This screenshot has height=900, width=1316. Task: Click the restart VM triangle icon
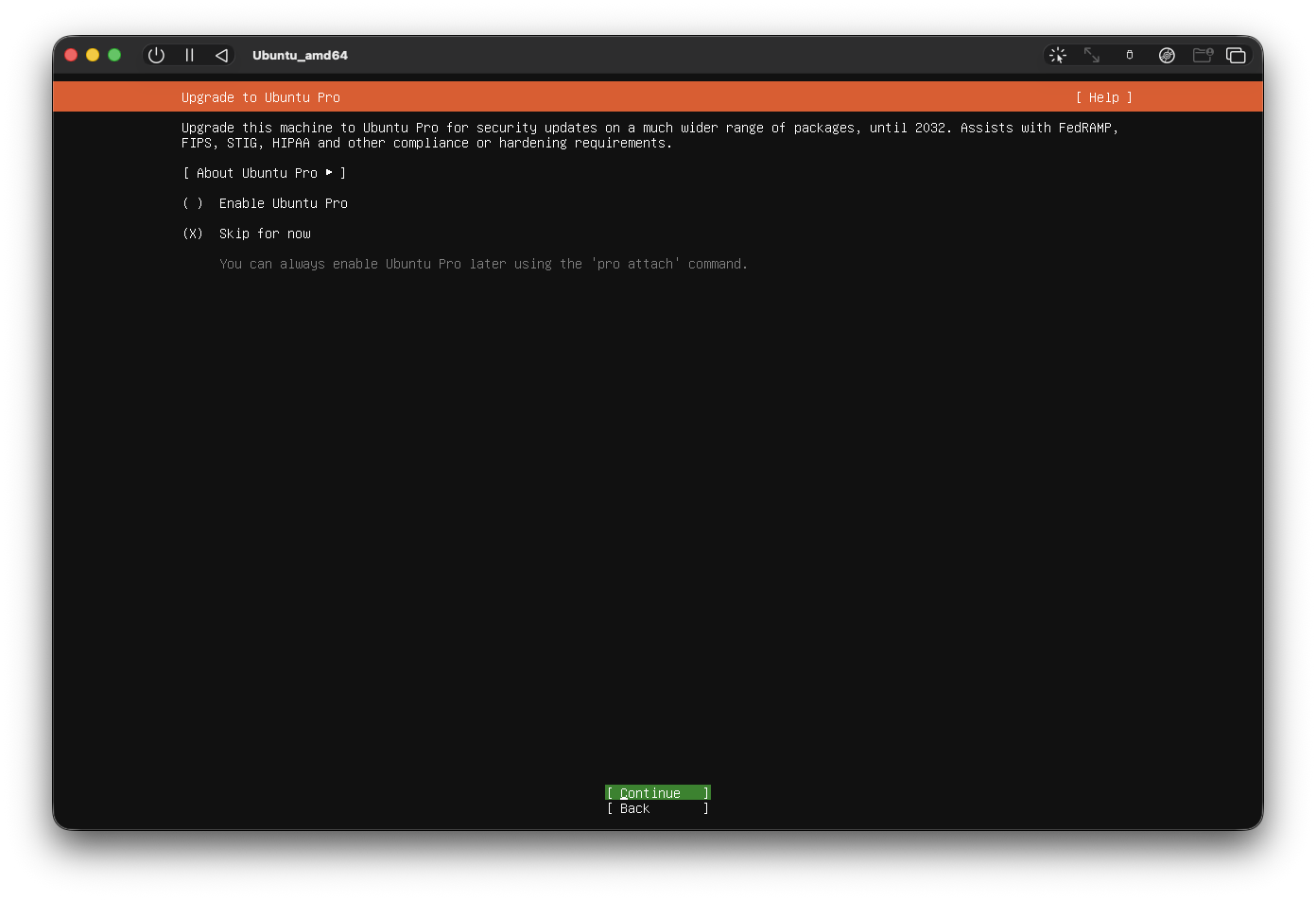(221, 55)
